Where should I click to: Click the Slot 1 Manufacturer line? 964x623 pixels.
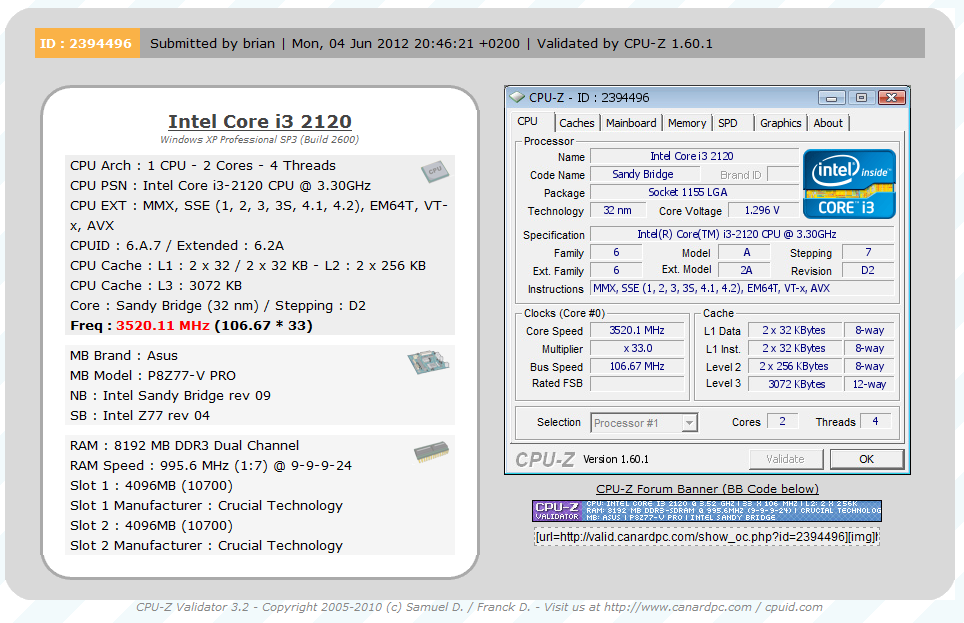pos(207,506)
